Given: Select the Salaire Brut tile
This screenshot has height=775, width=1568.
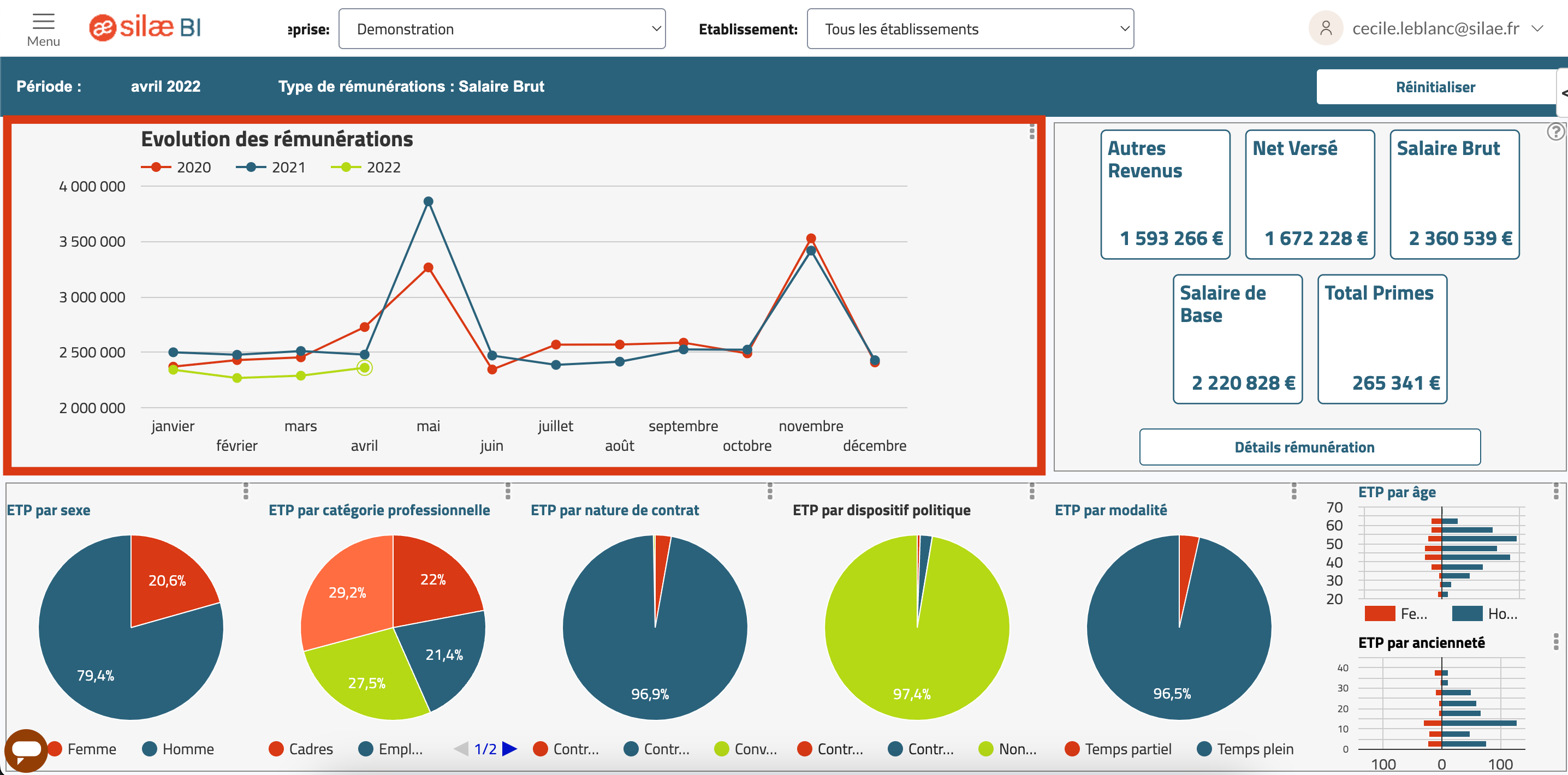Looking at the screenshot, I should pos(1454,194).
